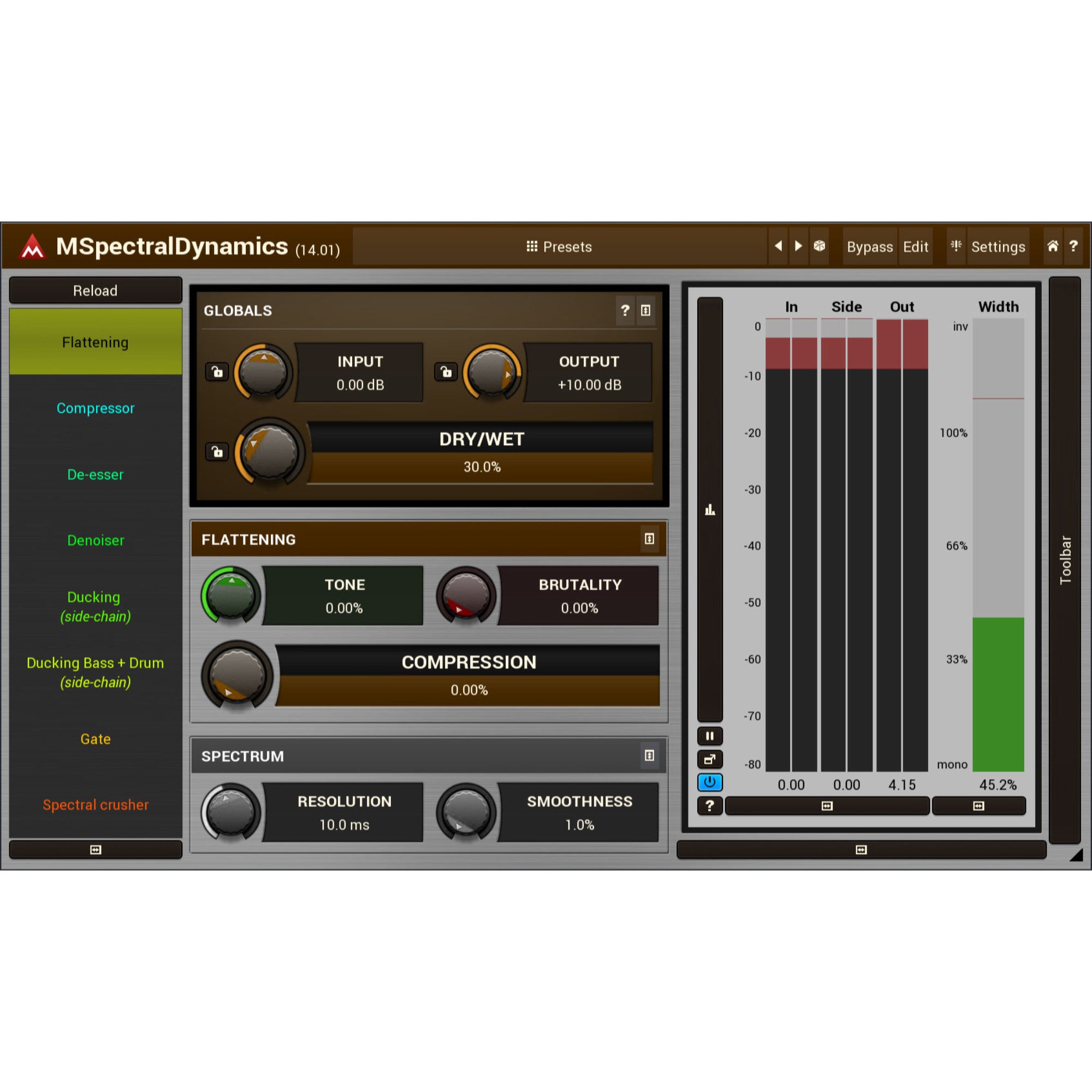
Task: Click the In level reading 0.00
Action: (791, 785)
